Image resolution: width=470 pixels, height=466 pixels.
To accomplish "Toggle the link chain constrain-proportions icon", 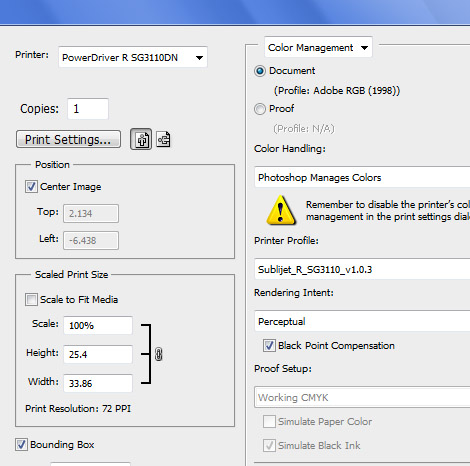I will (x=159, y=354).
